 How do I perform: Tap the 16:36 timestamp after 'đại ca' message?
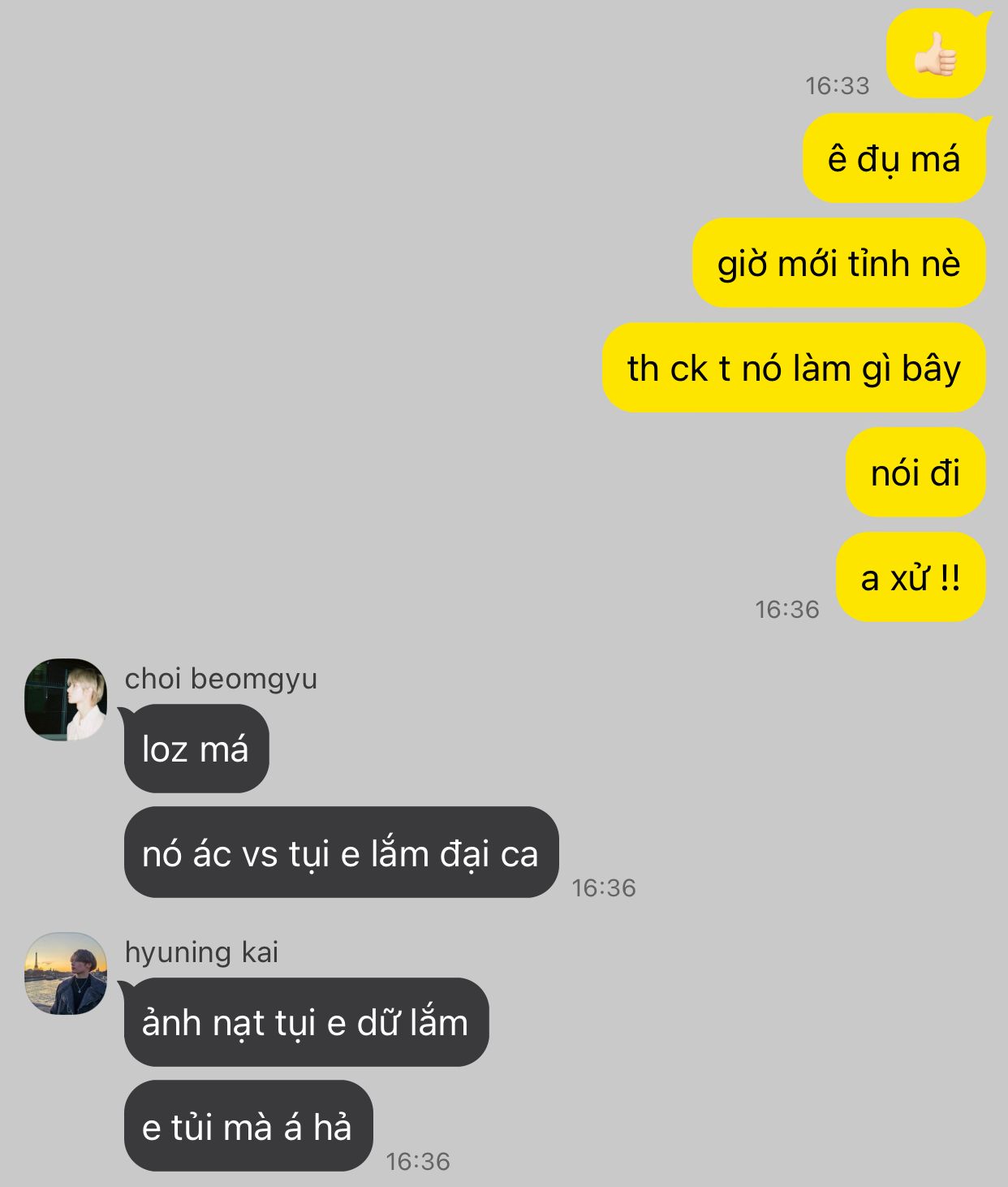coord(604,887)
